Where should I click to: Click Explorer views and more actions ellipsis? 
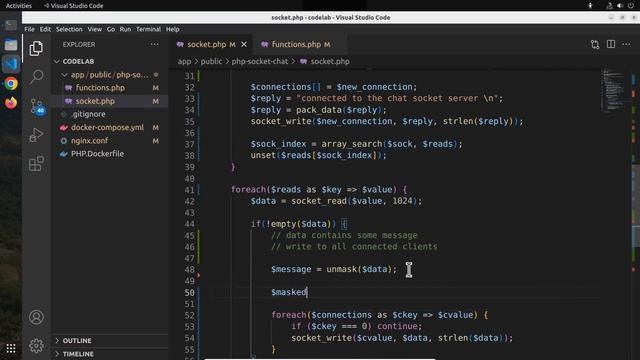(x=154, y=44)
